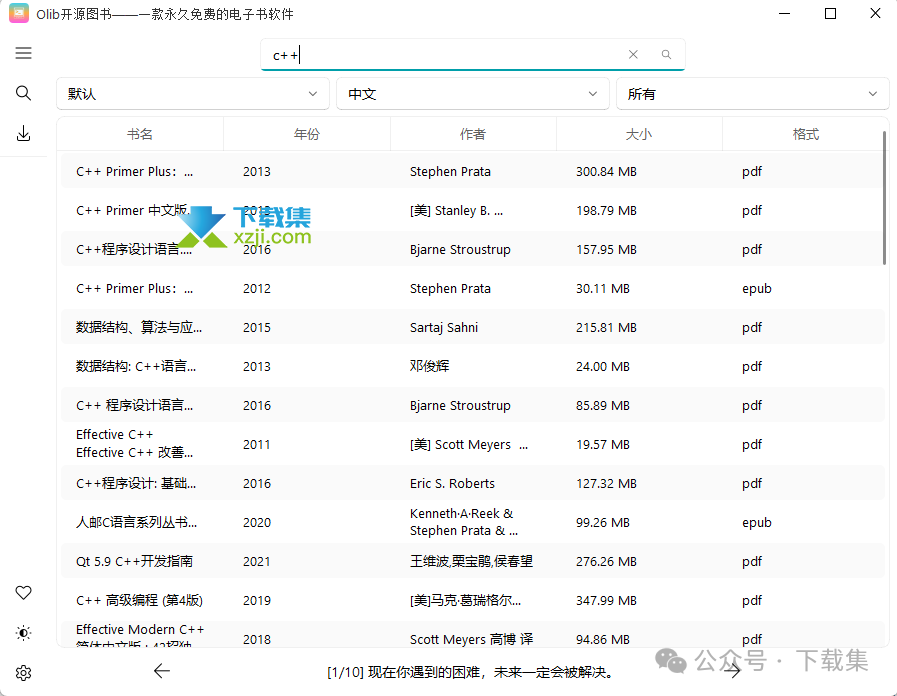Sort by the 大小 column header
This screenshot has width=897, height=696.
(638, 134)
